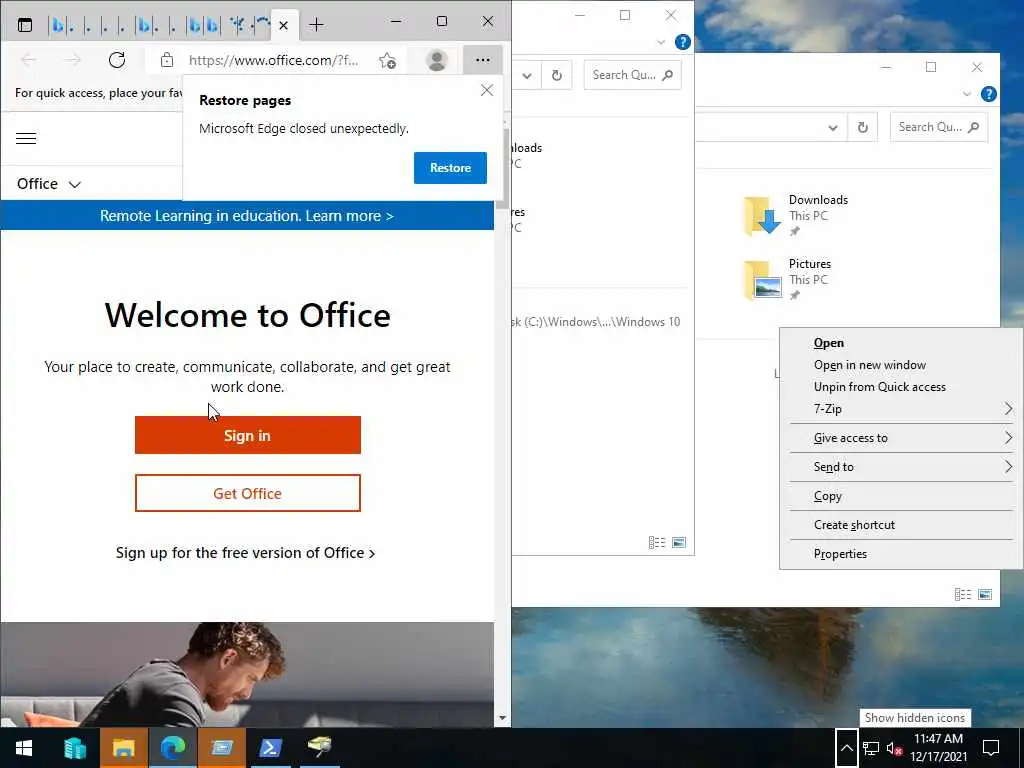The height and width of the screenshot is (768, 1024).
Task: Open Remote Learning in education link
Action: click(247, 216)
